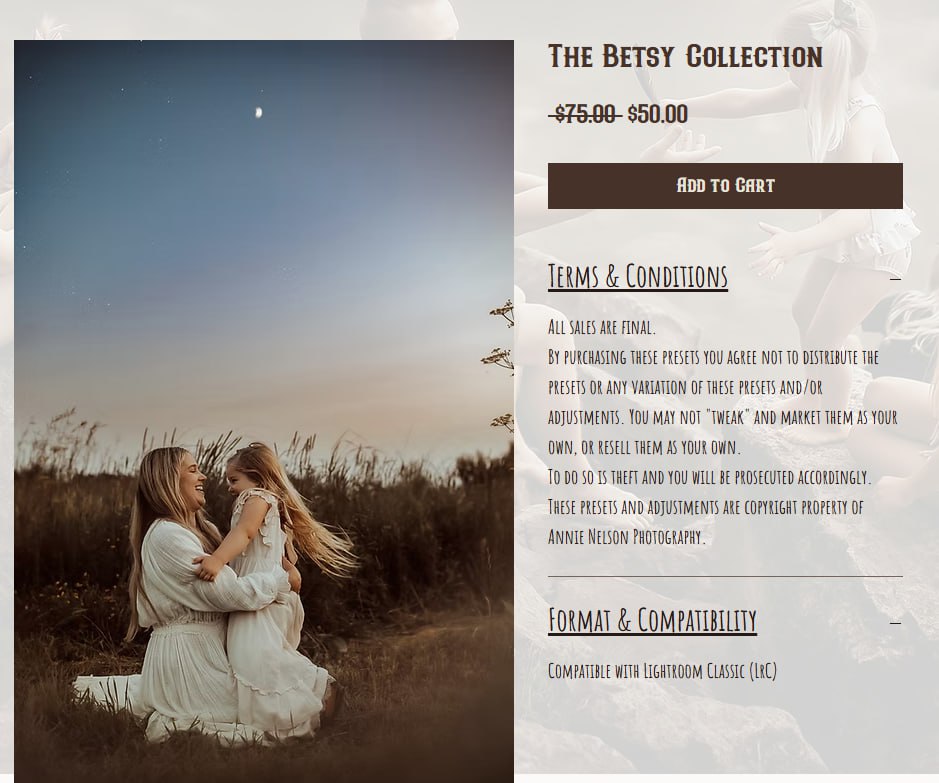This screenshot has height=783, width=939.
Task: Click the moon in the product photo
Action: pyautogui.click(x=259, y=112)
